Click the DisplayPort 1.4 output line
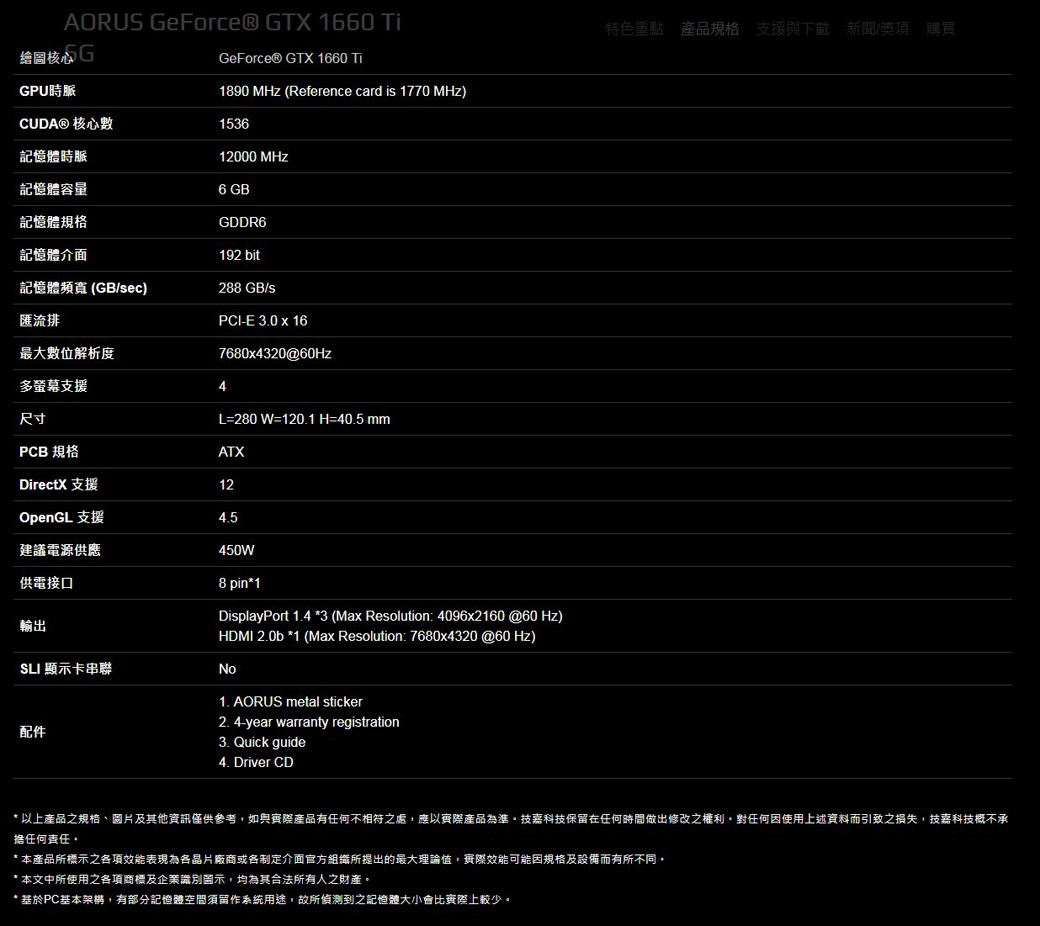The image size is (1040, 926). click(390, 616)
